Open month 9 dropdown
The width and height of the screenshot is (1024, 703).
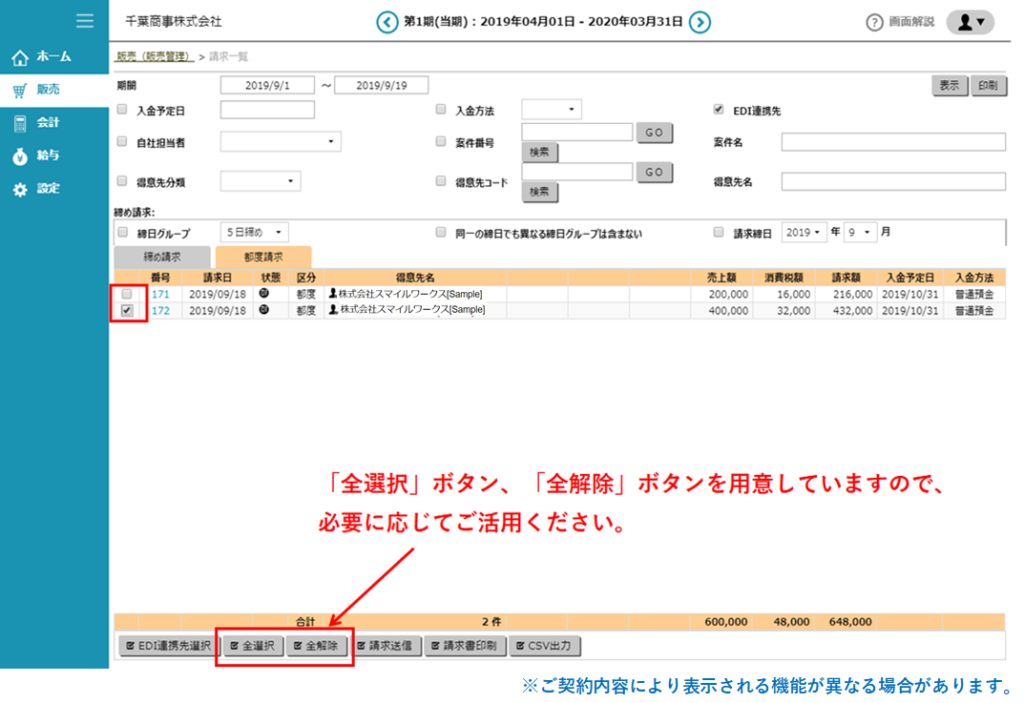pos(860,232)
